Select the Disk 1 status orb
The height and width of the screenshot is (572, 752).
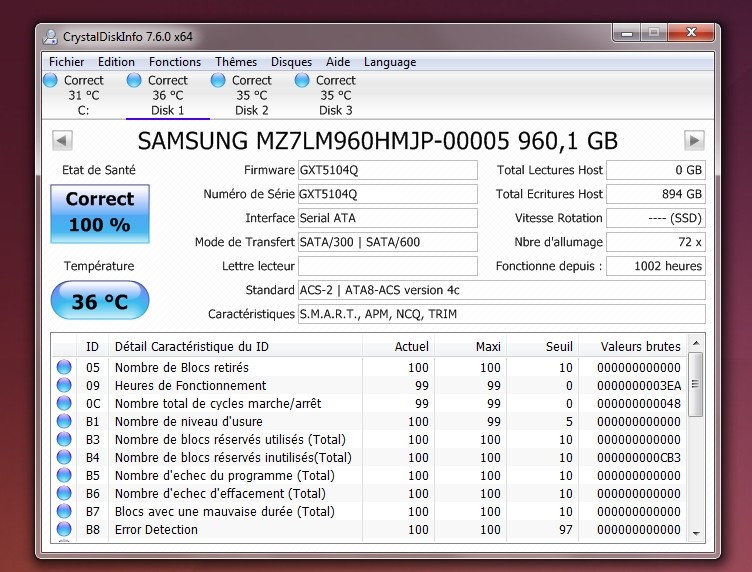[135, 80]
